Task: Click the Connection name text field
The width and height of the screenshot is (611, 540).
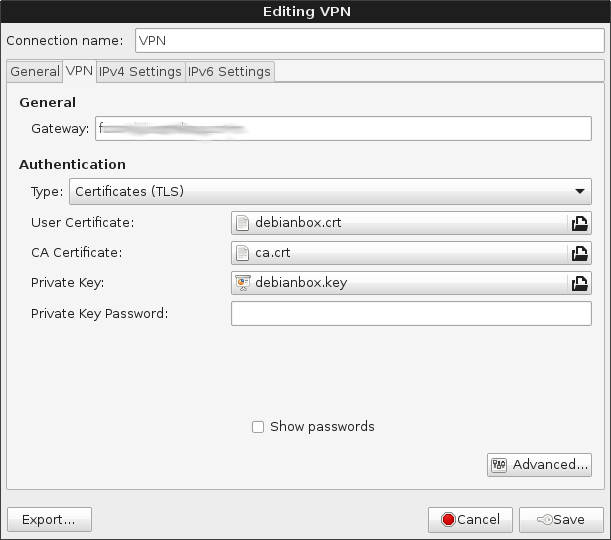Action: pos(368,41)
